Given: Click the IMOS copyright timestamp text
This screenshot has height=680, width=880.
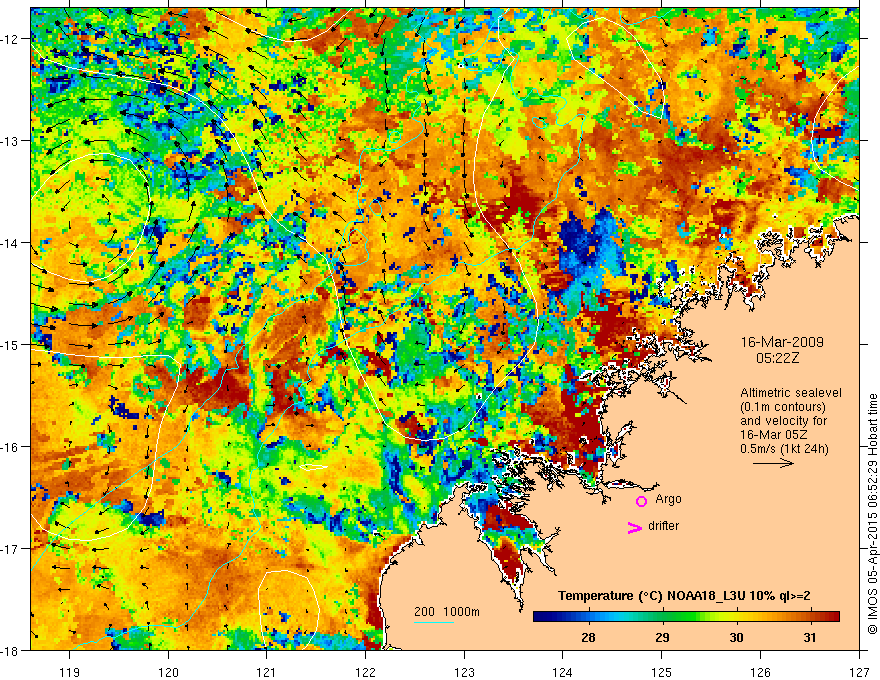Looking at the screenshot, I should click(872, 514).
